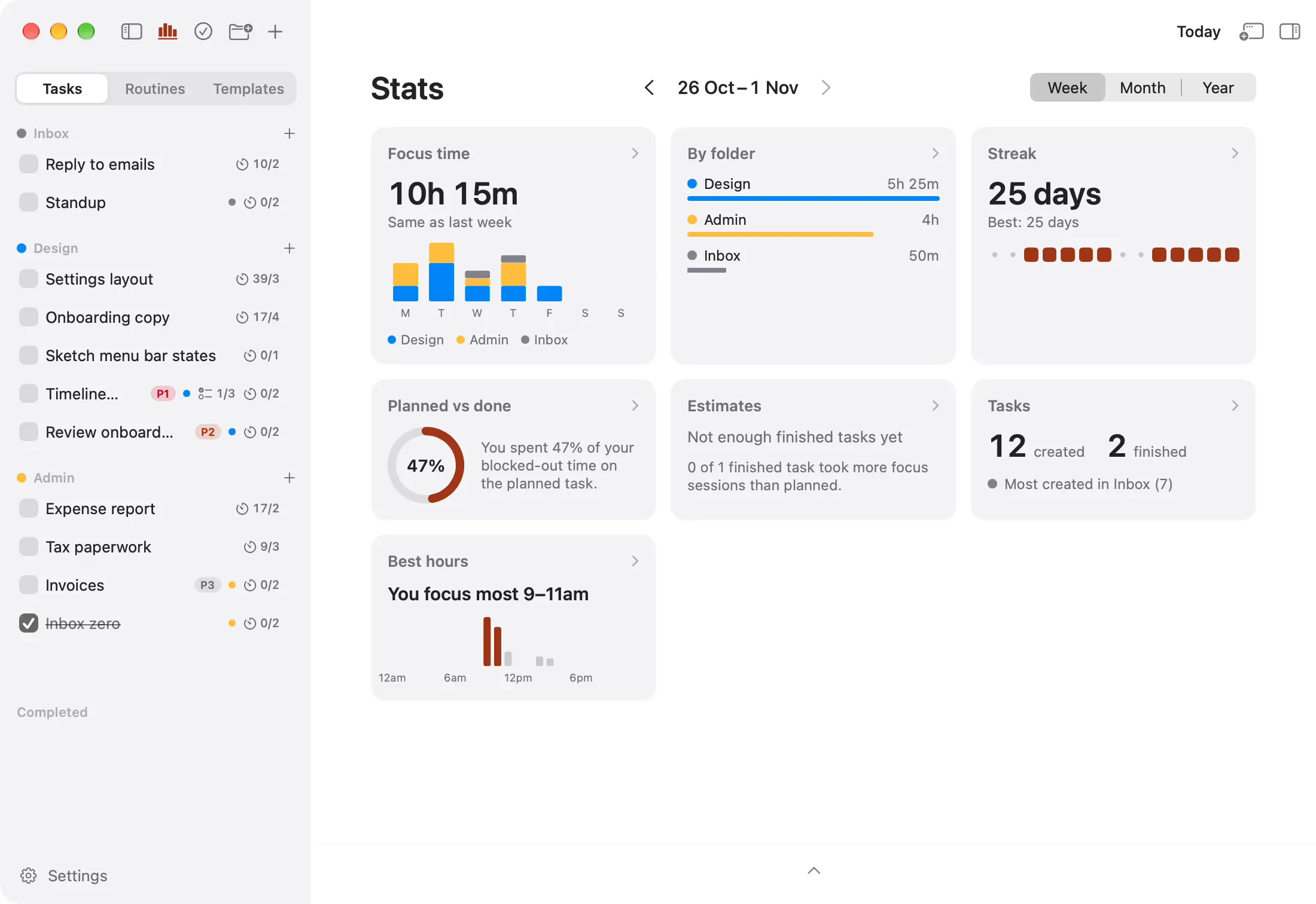Click timer icon on Expense report
Screen dimensions: 1316x904
(242, 509)
